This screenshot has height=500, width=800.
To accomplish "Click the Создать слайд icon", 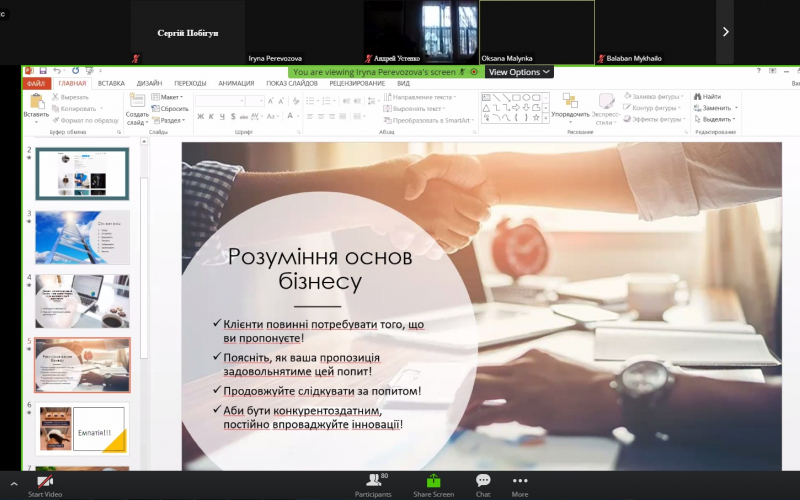I will [x=137, y=101].
